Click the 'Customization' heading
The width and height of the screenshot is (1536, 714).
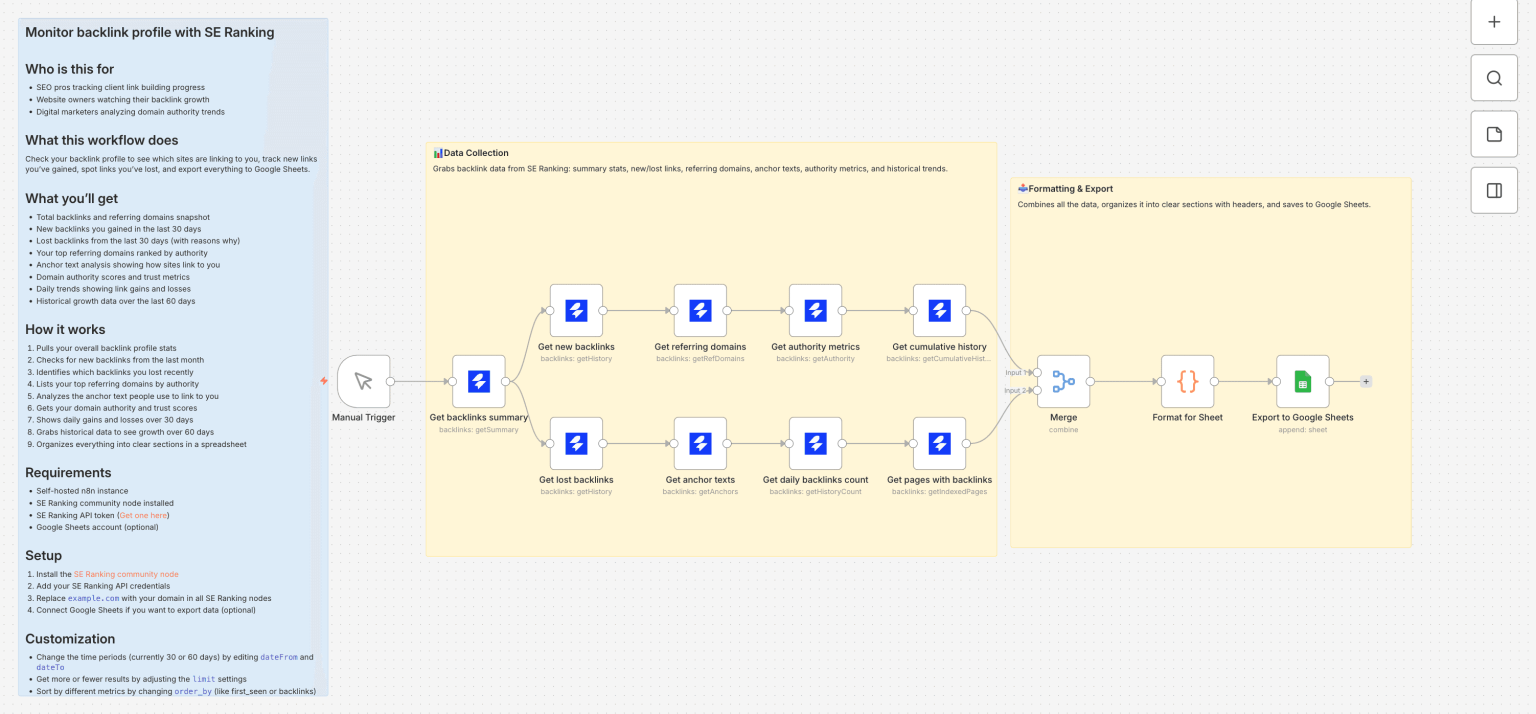point(70,639)
